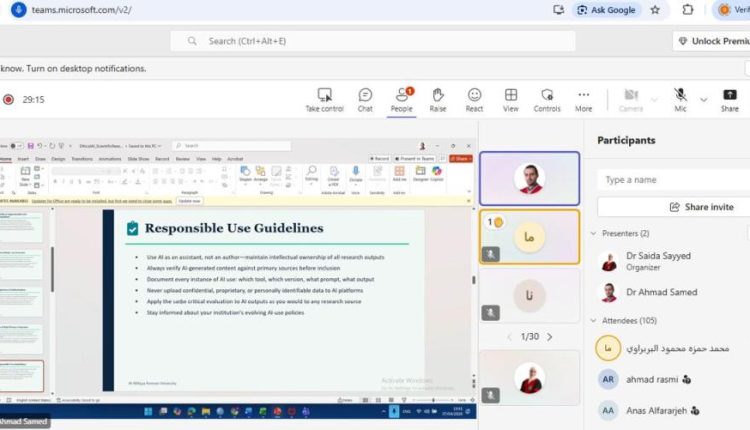Open the React emoji menu
The width and height of the screenshot is (750, 430).
[474, 95]
